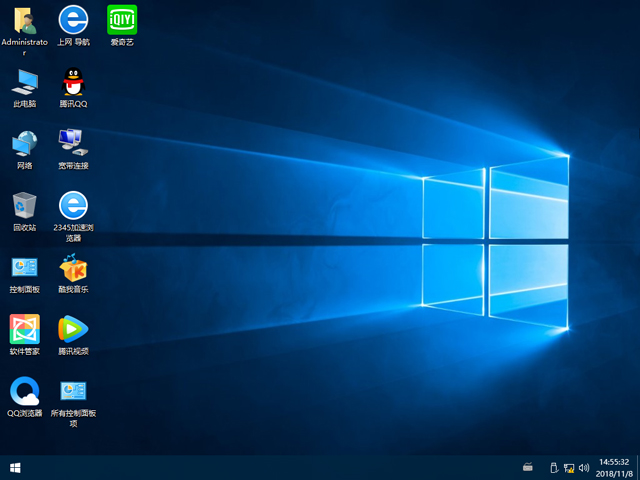The width and height of the screenshot is (640, 480).
Task: Open the Administrator folder icon
Action: point(24,20)
